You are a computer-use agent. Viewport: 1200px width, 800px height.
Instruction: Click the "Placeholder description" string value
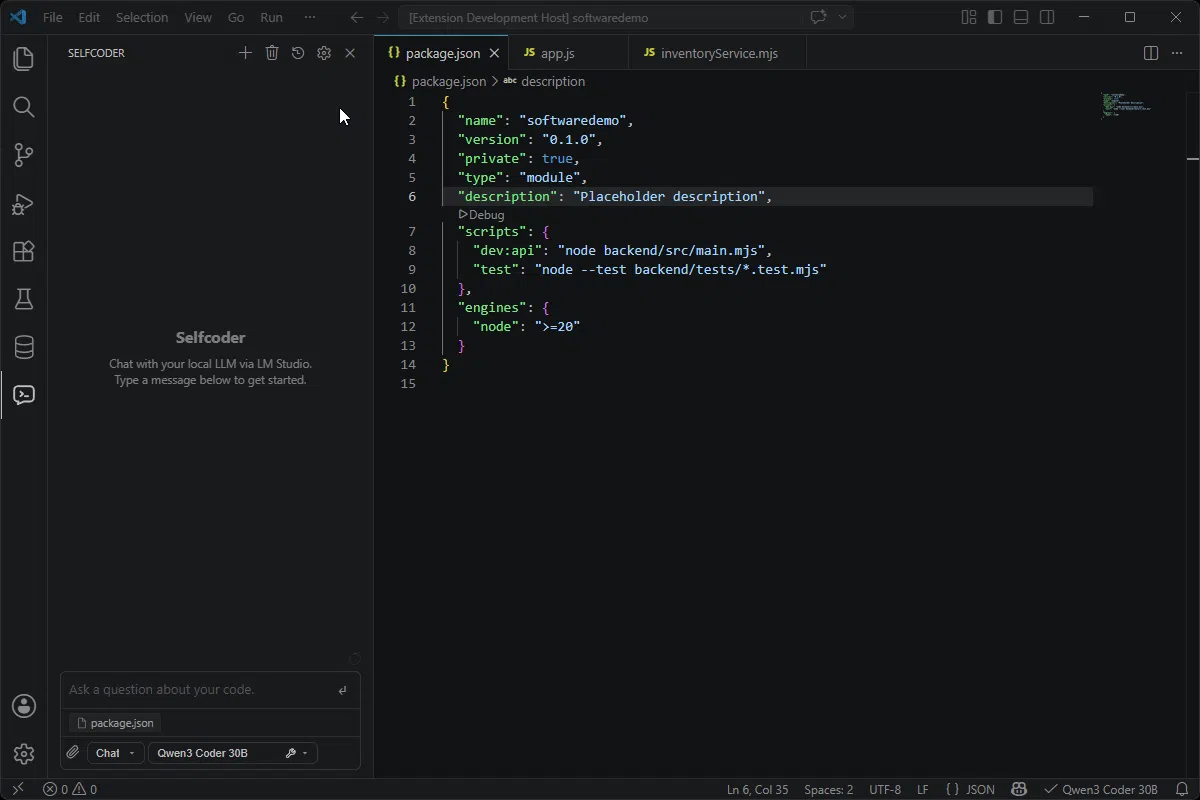tap(668, 196)
